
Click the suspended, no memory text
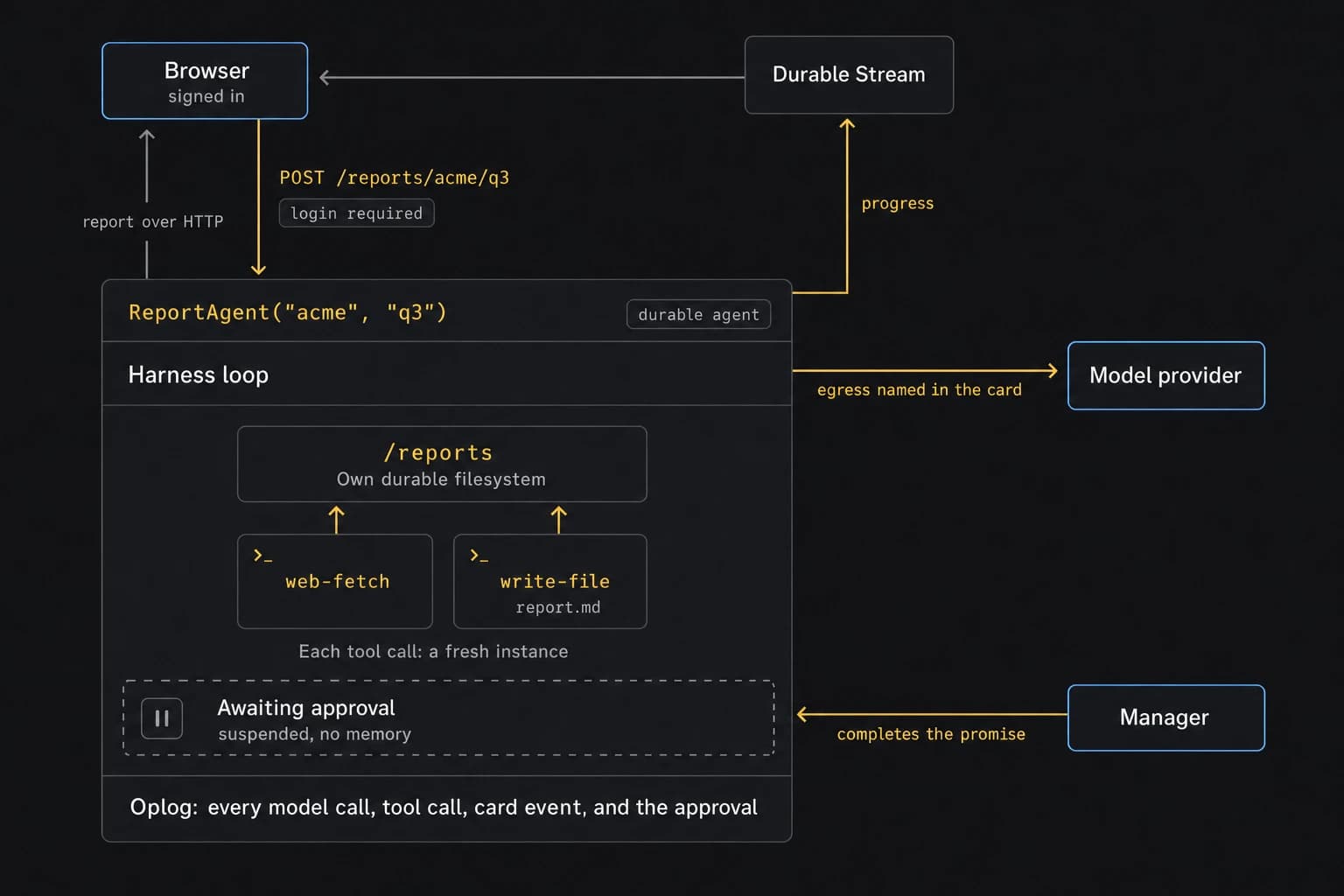[x=314, y=734]
